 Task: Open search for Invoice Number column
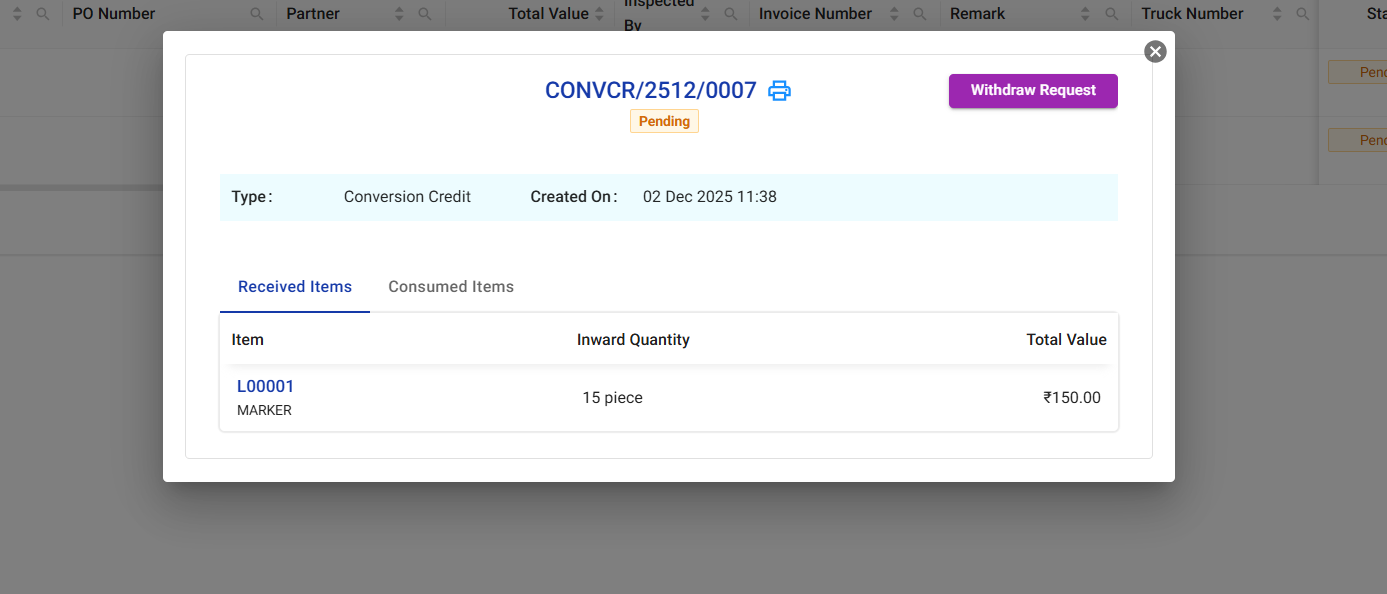922,14
